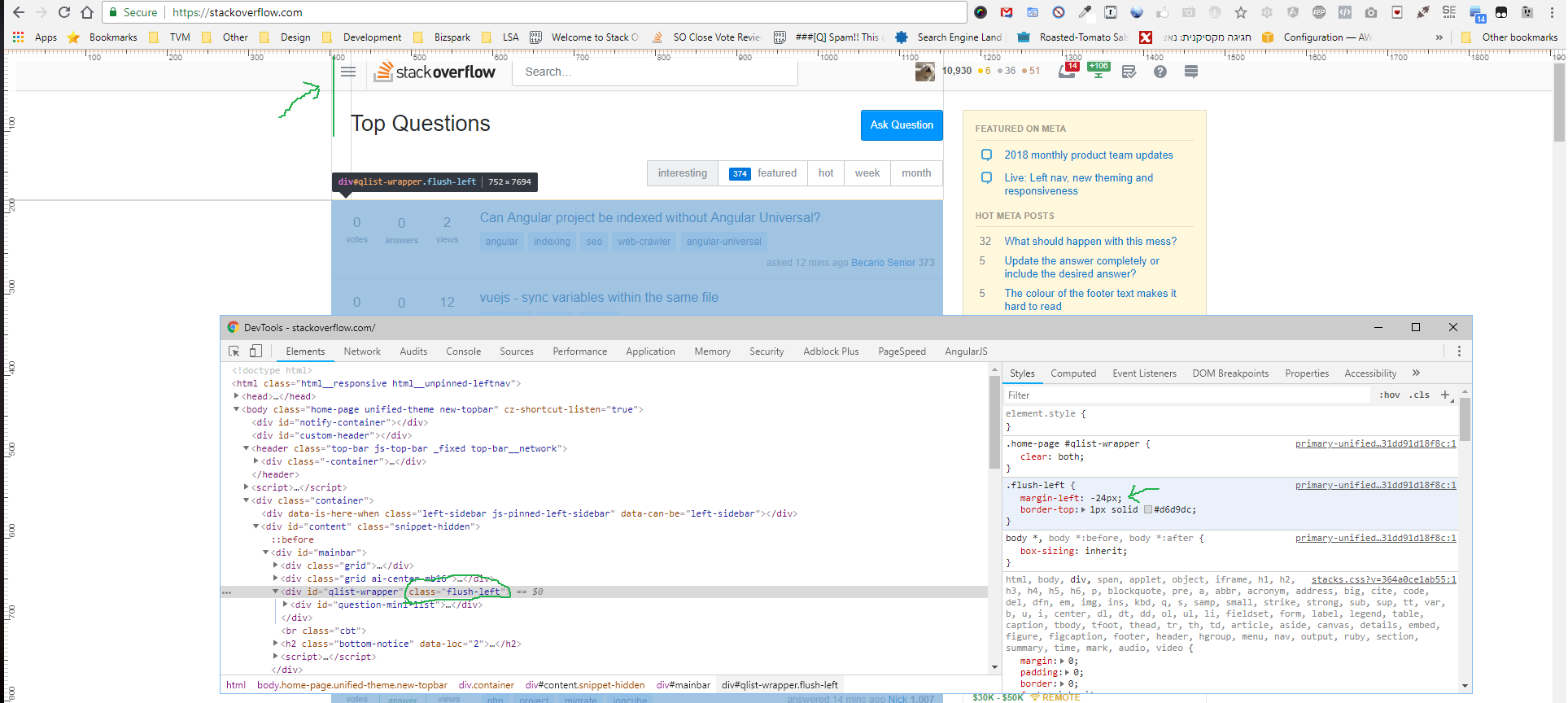Viewport: 1568px width, 703px height.
Task: Collapse the div id mainbar node
Action: [x=266, y=552]
